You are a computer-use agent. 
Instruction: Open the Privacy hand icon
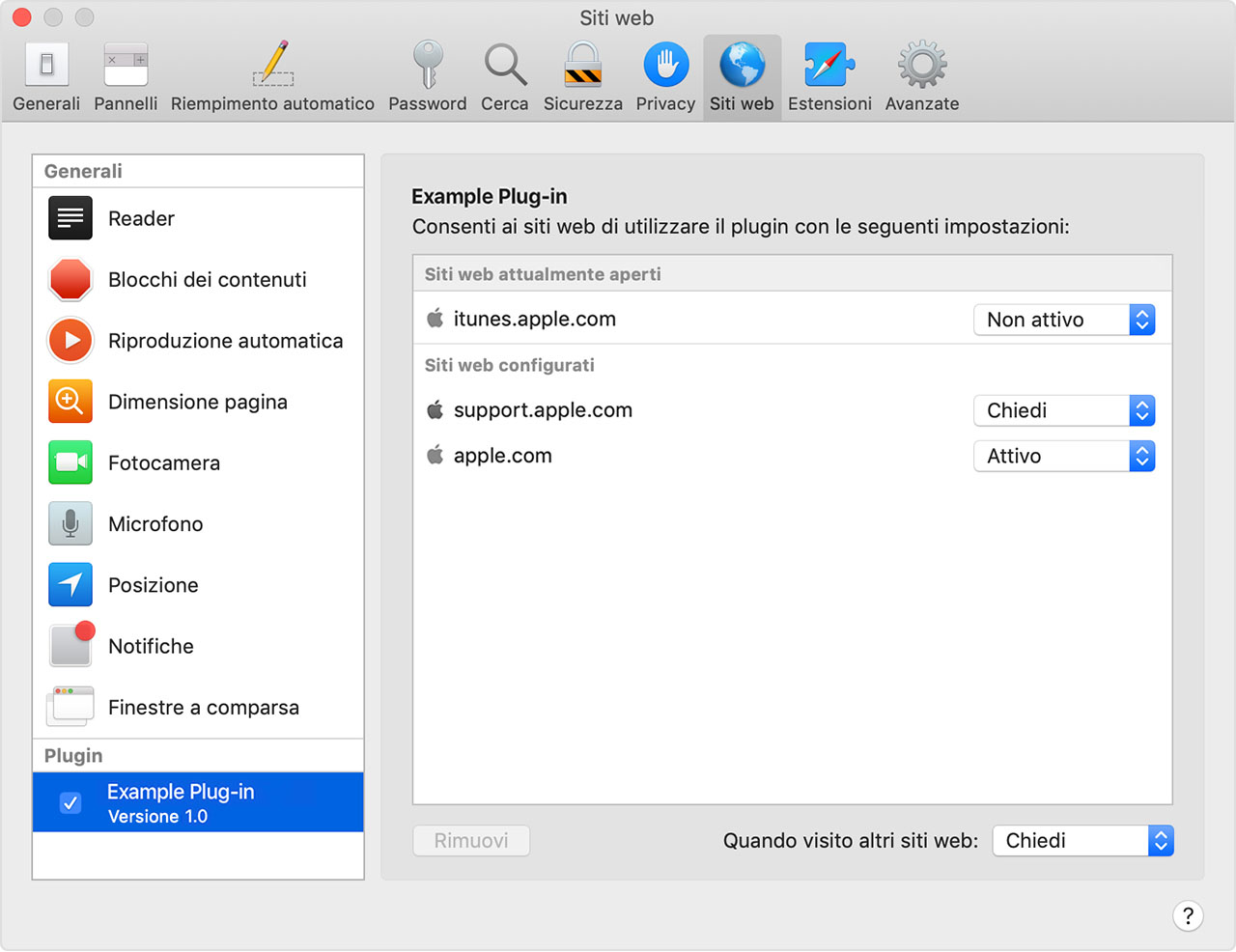[666, 65]
